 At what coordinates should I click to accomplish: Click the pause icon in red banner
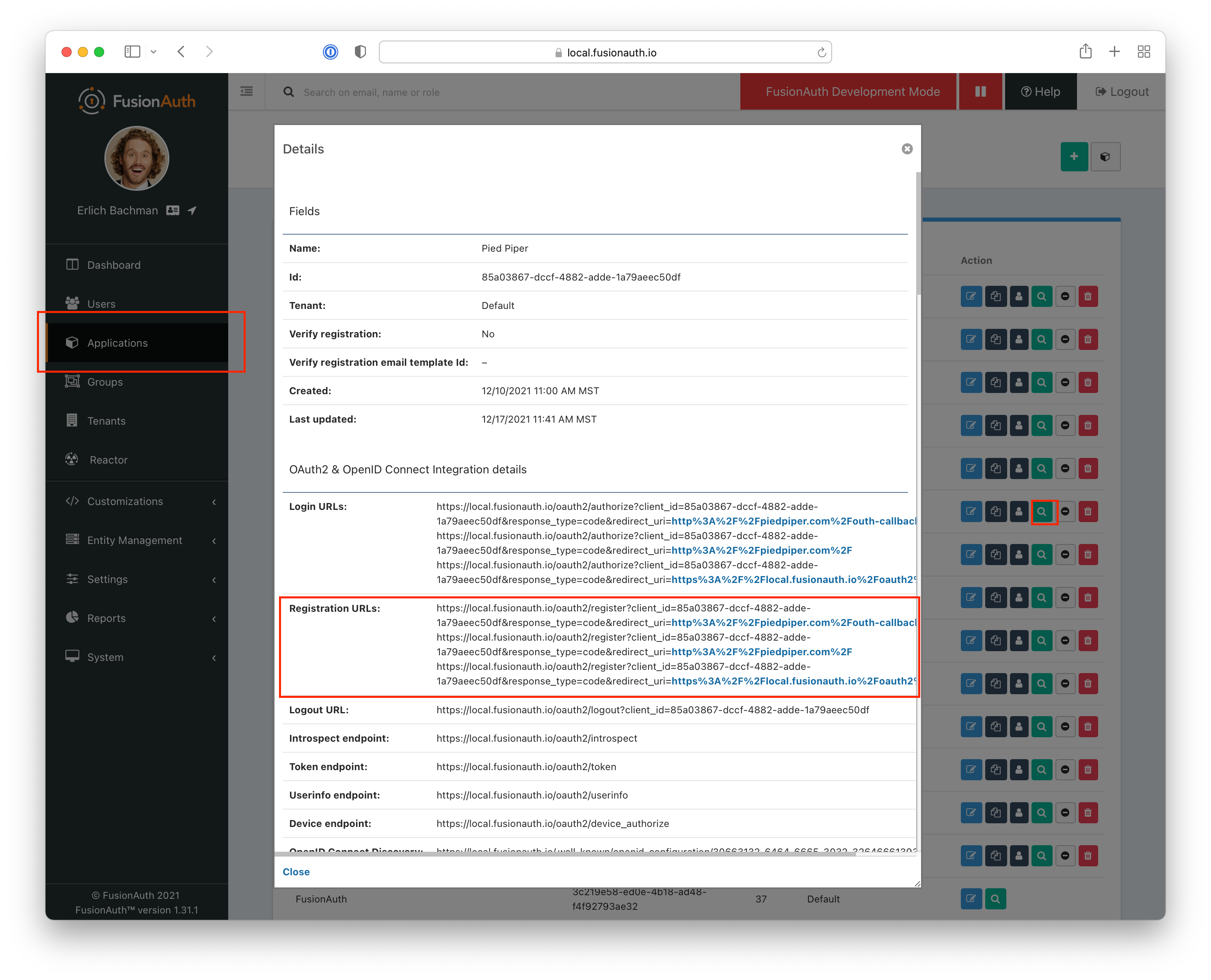pos(980,91)
